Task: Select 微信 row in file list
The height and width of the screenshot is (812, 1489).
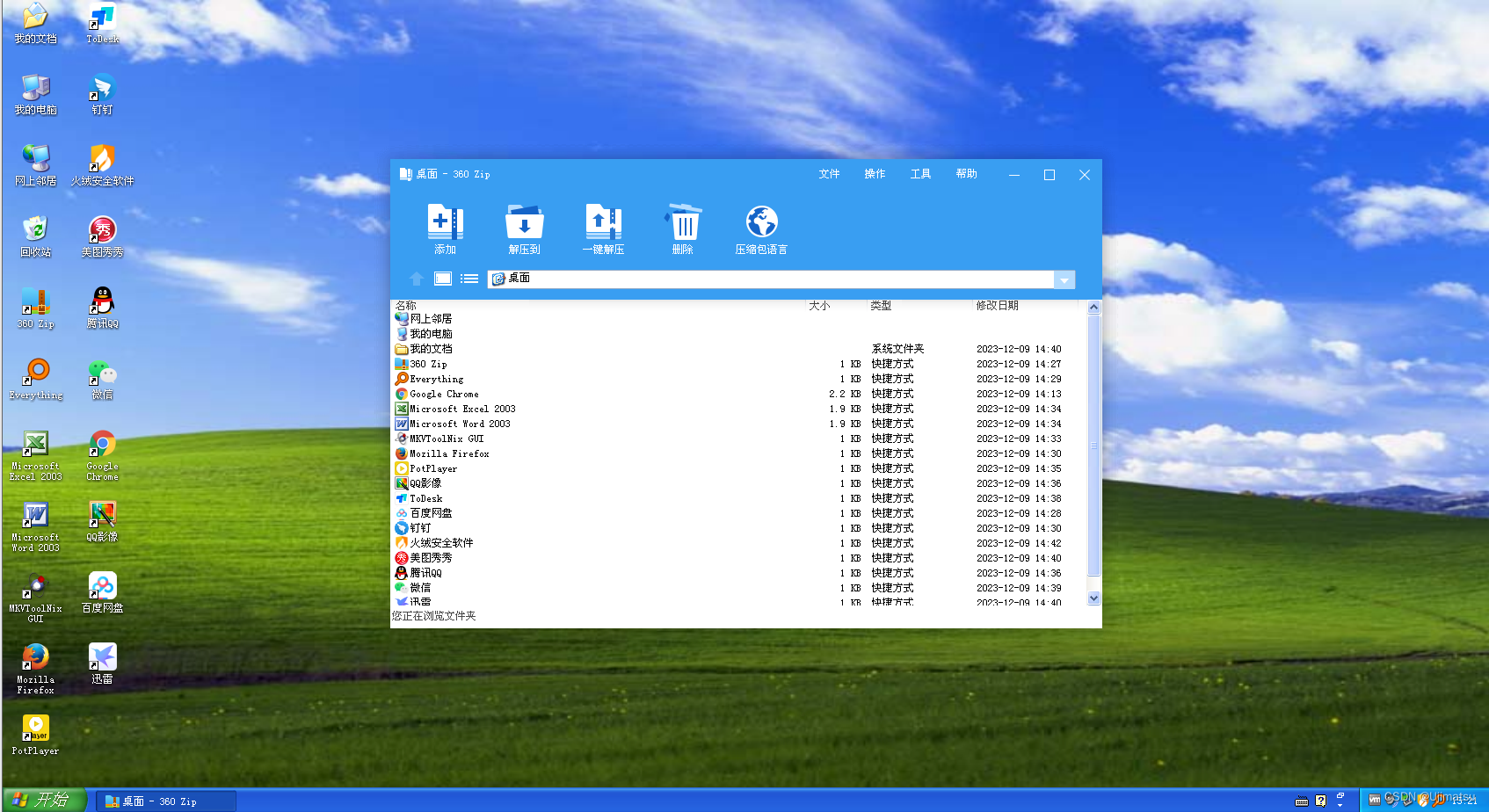Action: pyautogui.click(x=738, y=588)
